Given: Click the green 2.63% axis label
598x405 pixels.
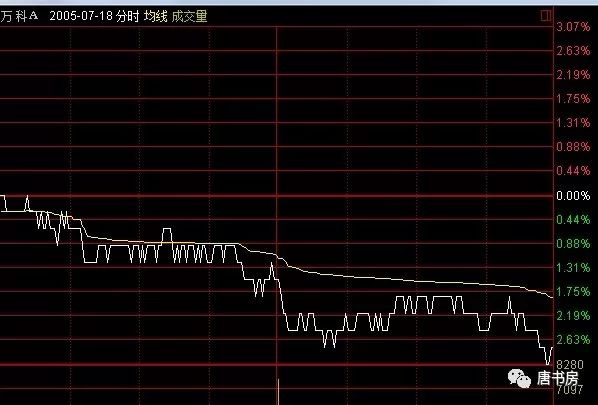Looking at the screenshot, I should point(573,339).
